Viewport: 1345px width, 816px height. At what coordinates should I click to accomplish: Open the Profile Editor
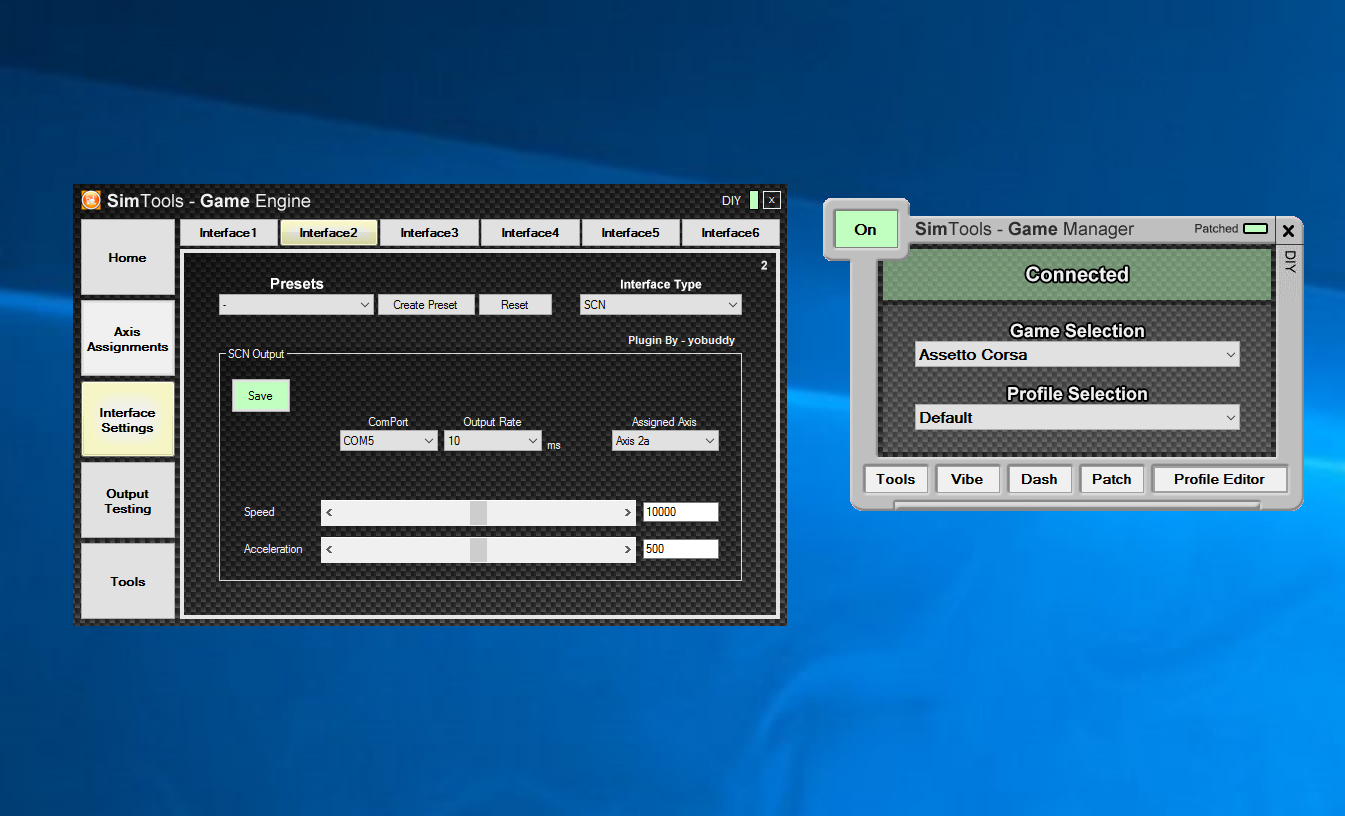point(1219,479)
